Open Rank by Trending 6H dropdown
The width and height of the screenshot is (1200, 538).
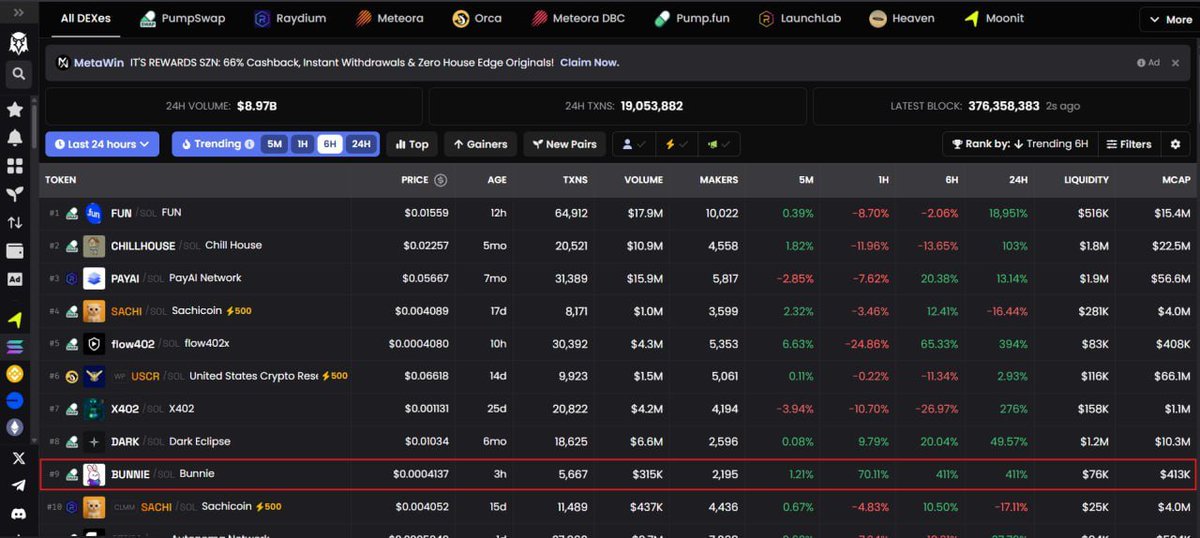1020,144
